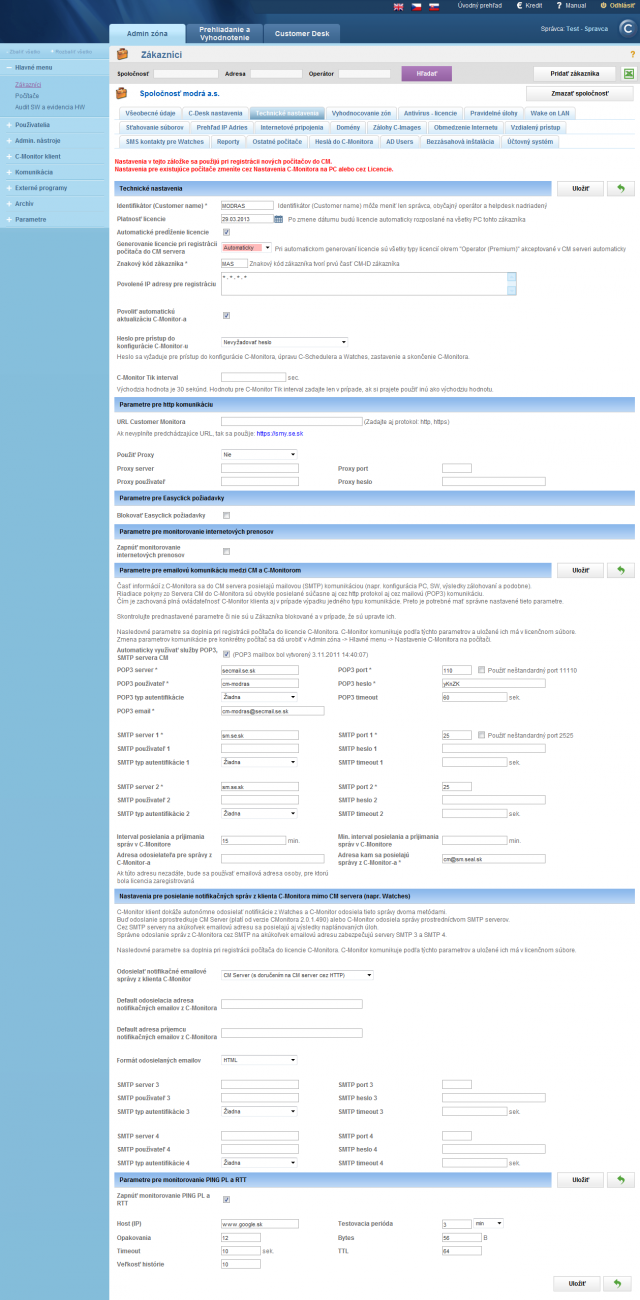Click Pridať zákazníka button
Viewport: 640px width, 1300px height.
pos(574,74)
